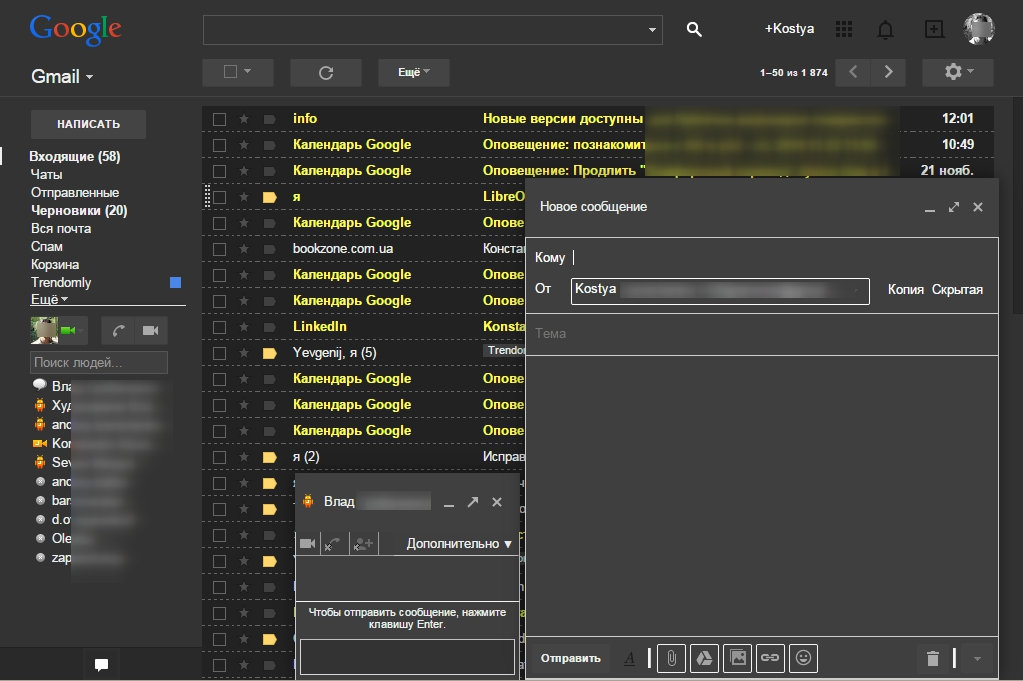Click the Отправить button to send
This screenshot has height=681, width=1023.
570,658
